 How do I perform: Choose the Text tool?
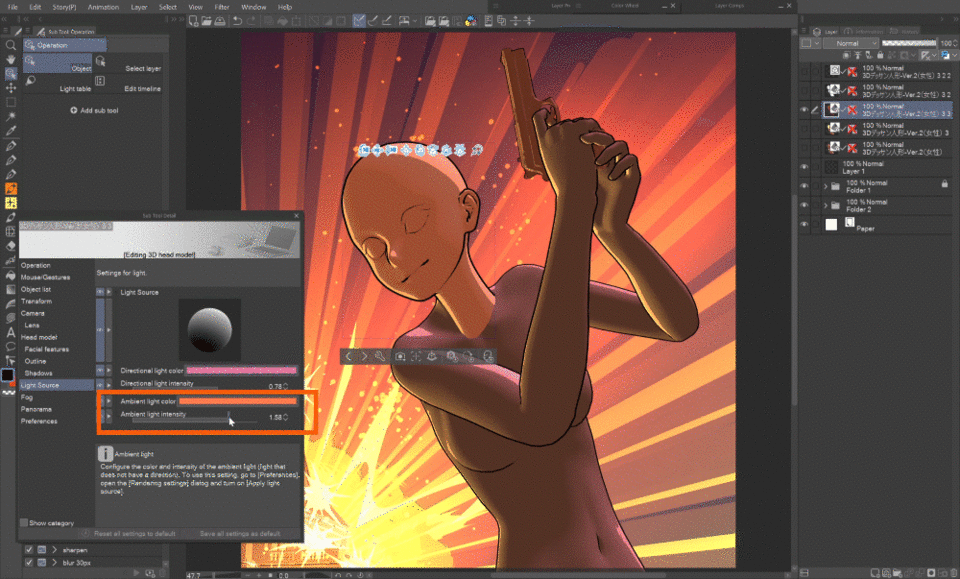pos(10,331)
